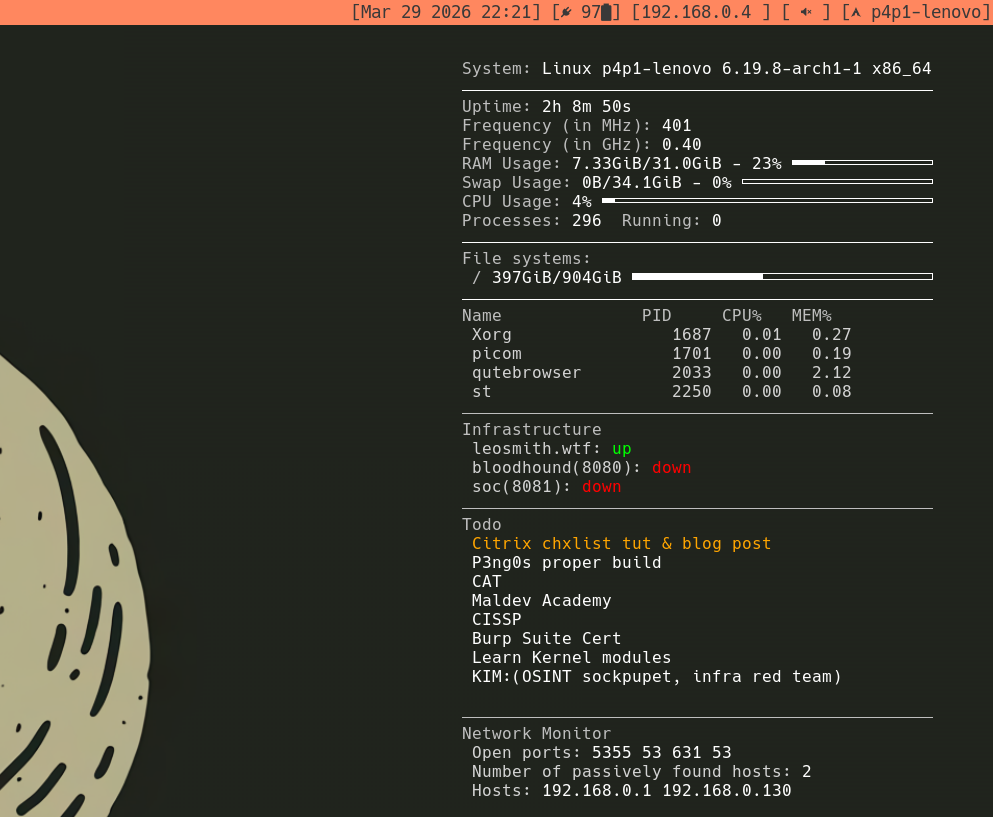Click the red 'down' status for bloodhound(8080)
The height and width of the screenshot is (817, 993).
point(671,468)
